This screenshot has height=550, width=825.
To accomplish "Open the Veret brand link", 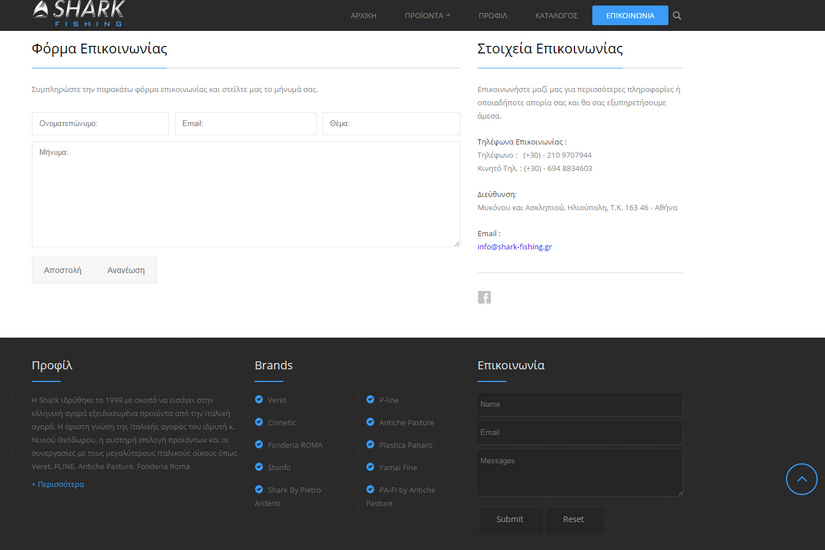I will tap(277, 400).
